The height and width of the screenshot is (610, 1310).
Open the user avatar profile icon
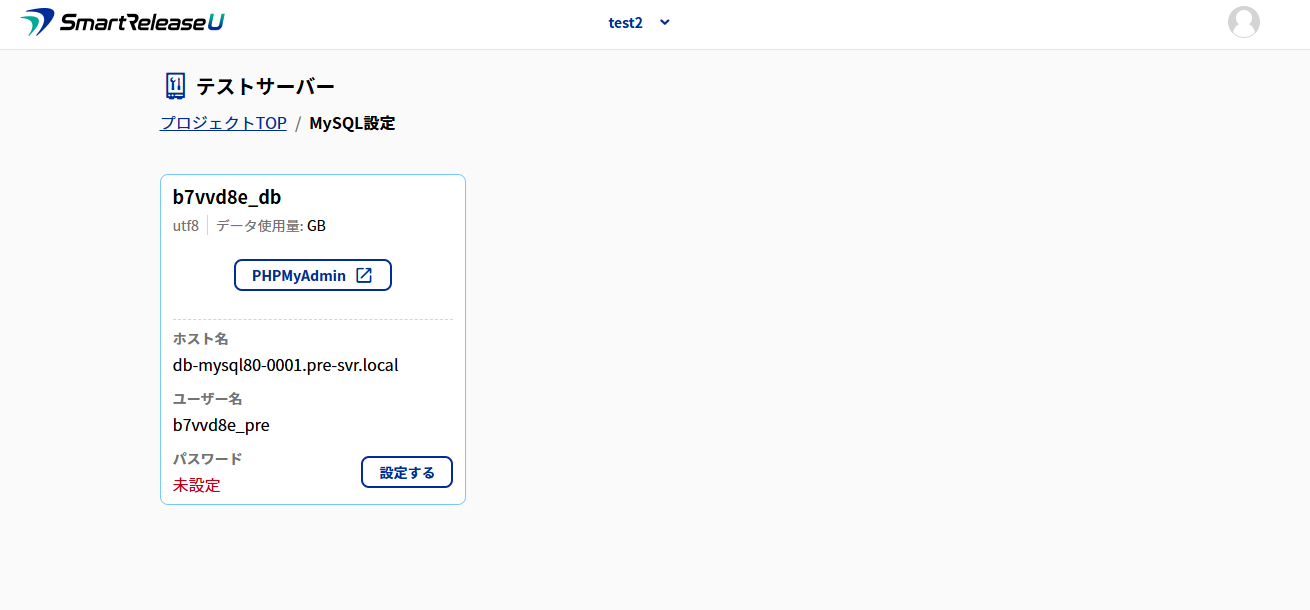1243,22
